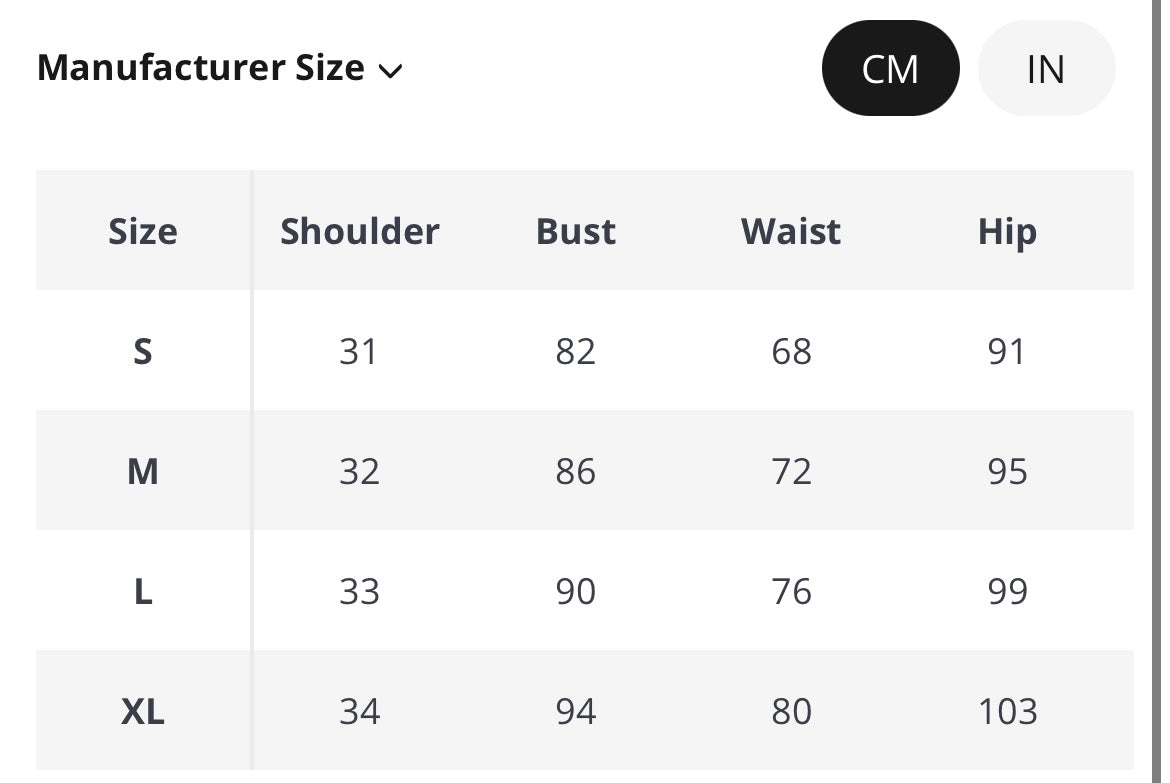Click the bust value 86 for M

576,471
